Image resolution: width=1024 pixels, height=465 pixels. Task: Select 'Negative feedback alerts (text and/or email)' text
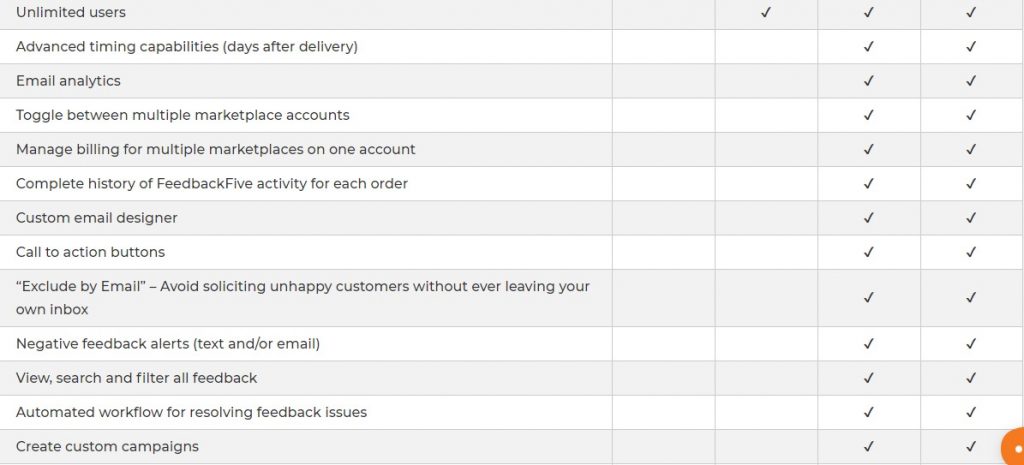pyautogui.click(x=168, y=344)
